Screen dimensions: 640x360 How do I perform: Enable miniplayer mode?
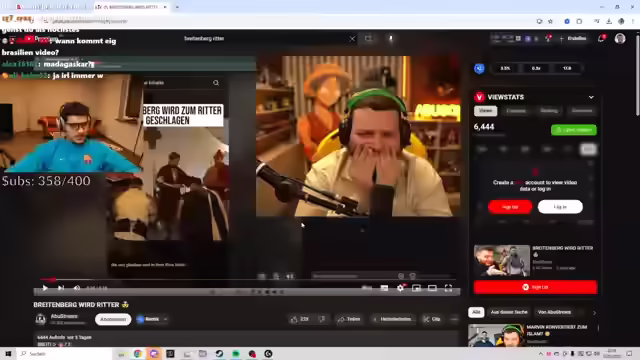pyautogui.click(x=416, y=288)
